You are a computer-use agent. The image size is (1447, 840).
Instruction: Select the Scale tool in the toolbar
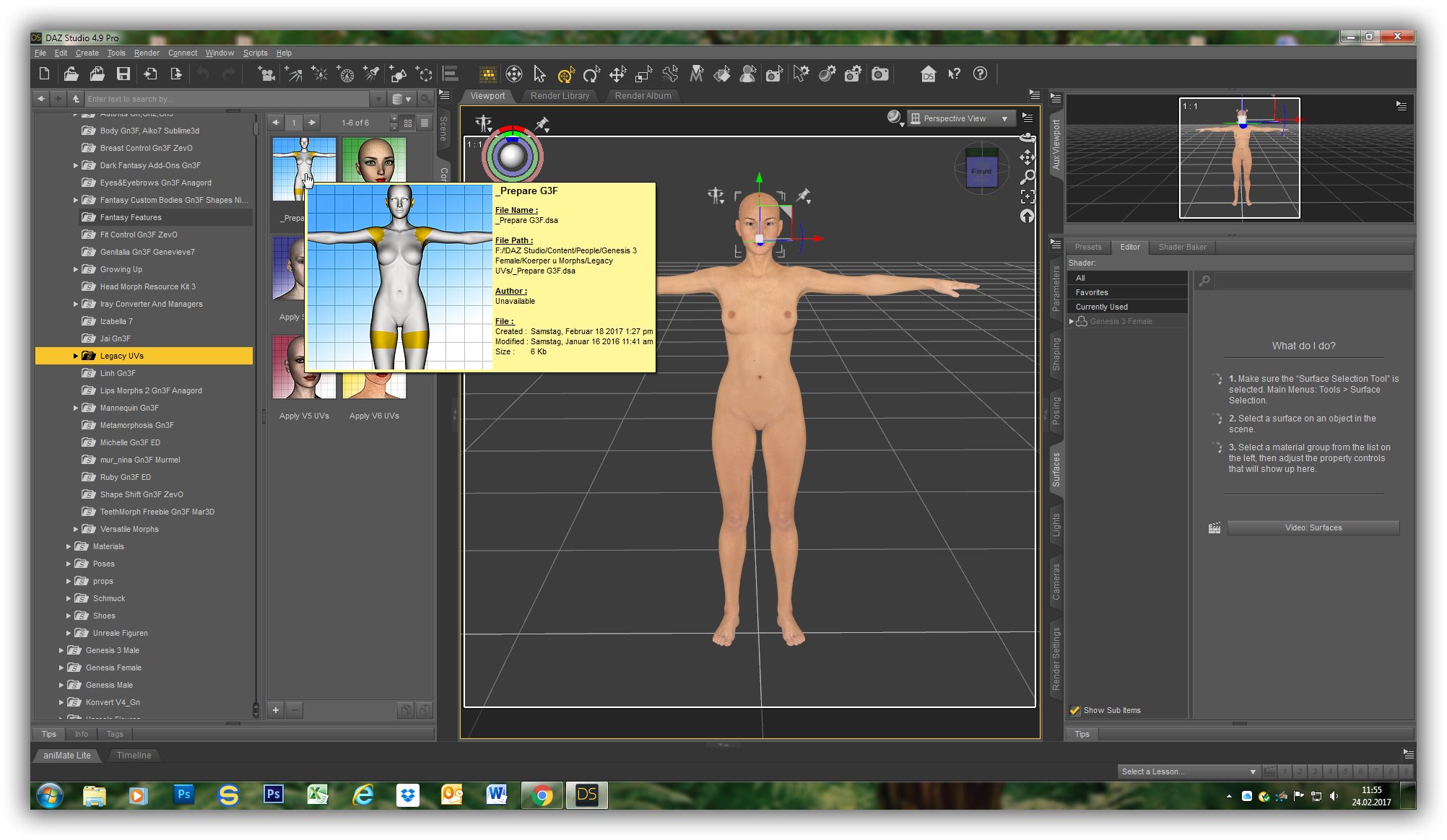click(x=643, y=74)
